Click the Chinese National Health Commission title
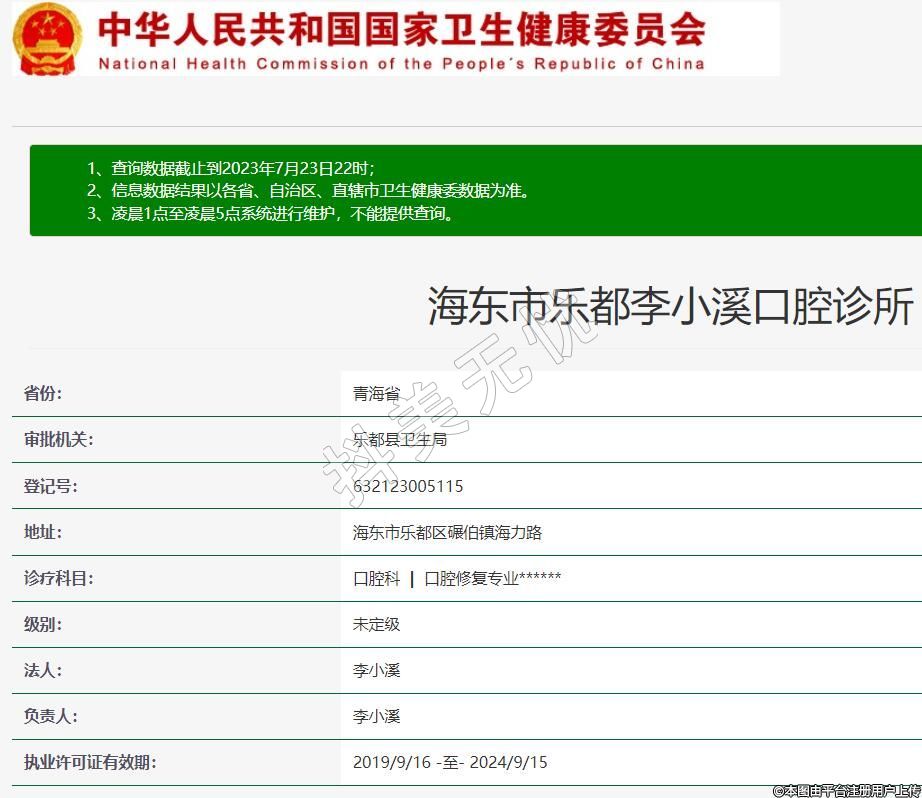 [x=401, y=30]
